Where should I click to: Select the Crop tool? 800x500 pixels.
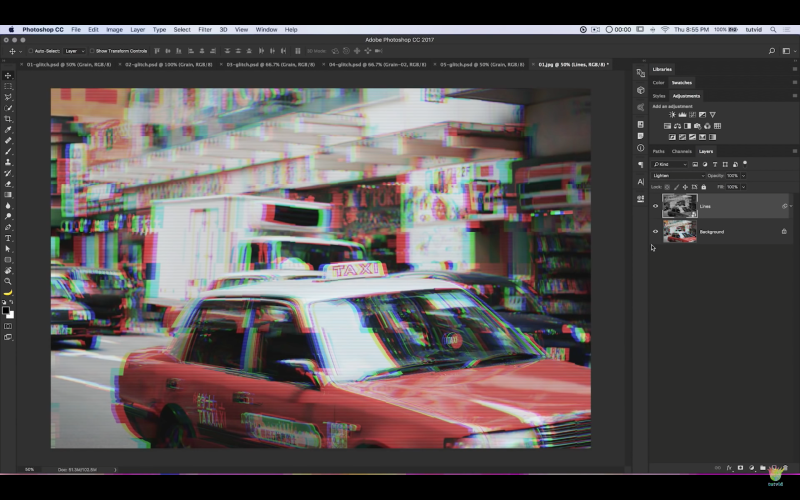coord(8,119)
